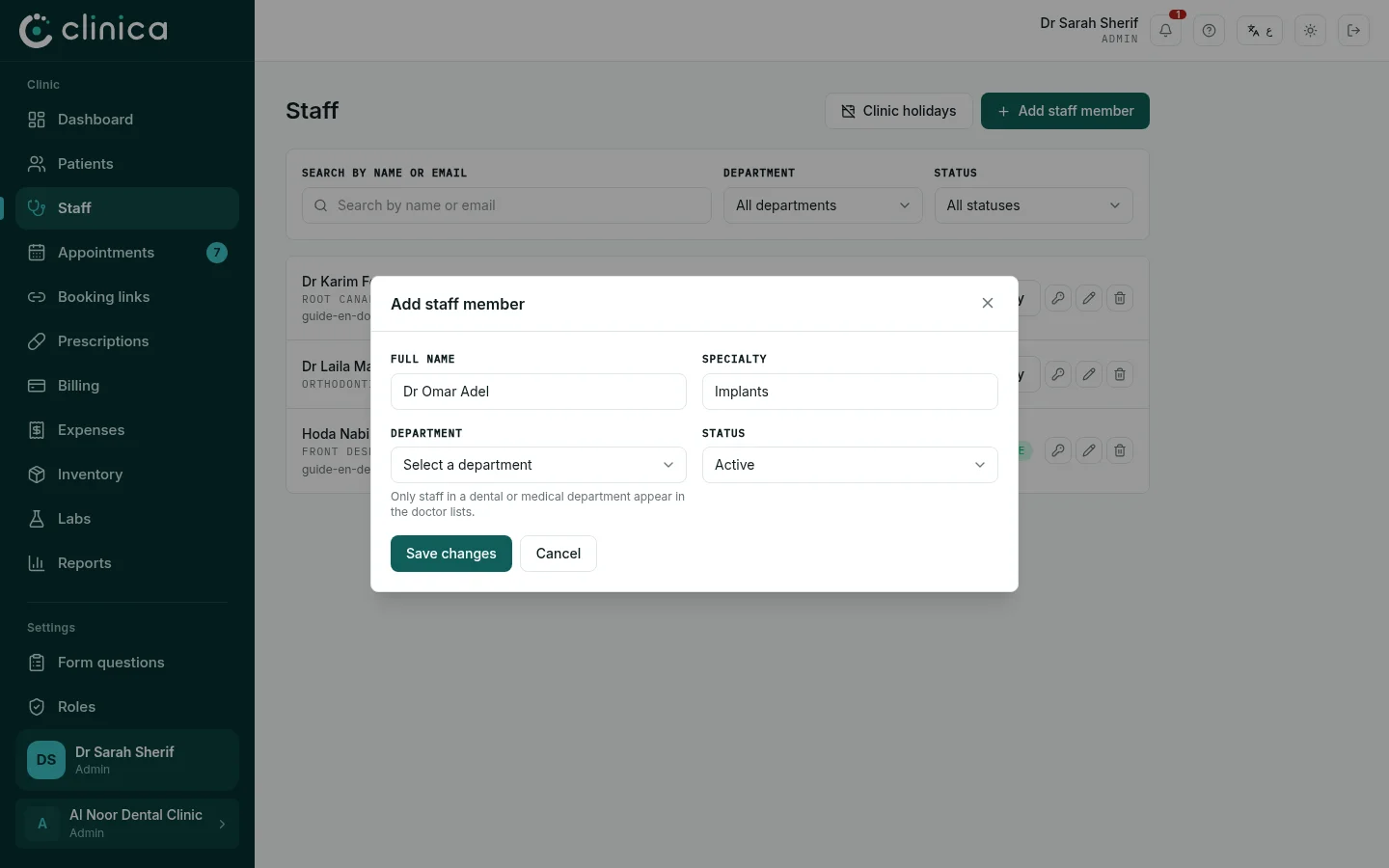1389x868 pixels.
Task: Click the Specialty field containing Implants
Action: click(x=850, y=392)
